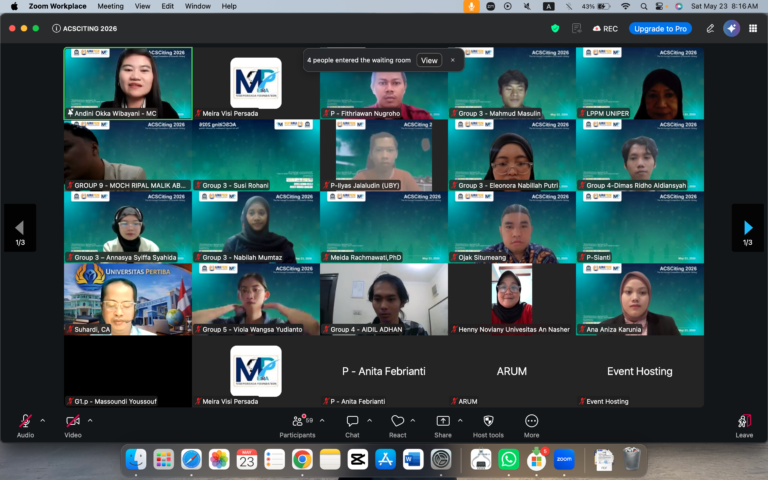This screenshot has height=480, width=768.
Task: Click Upgrade to Pro button
Action: pyautogui.click(x=660, y=28)
